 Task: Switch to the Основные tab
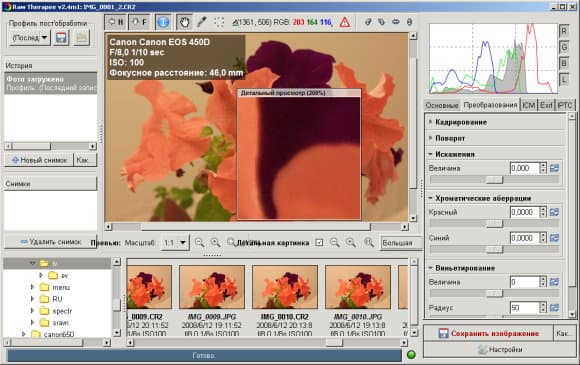pyautogui.click(x=442, y=105)
